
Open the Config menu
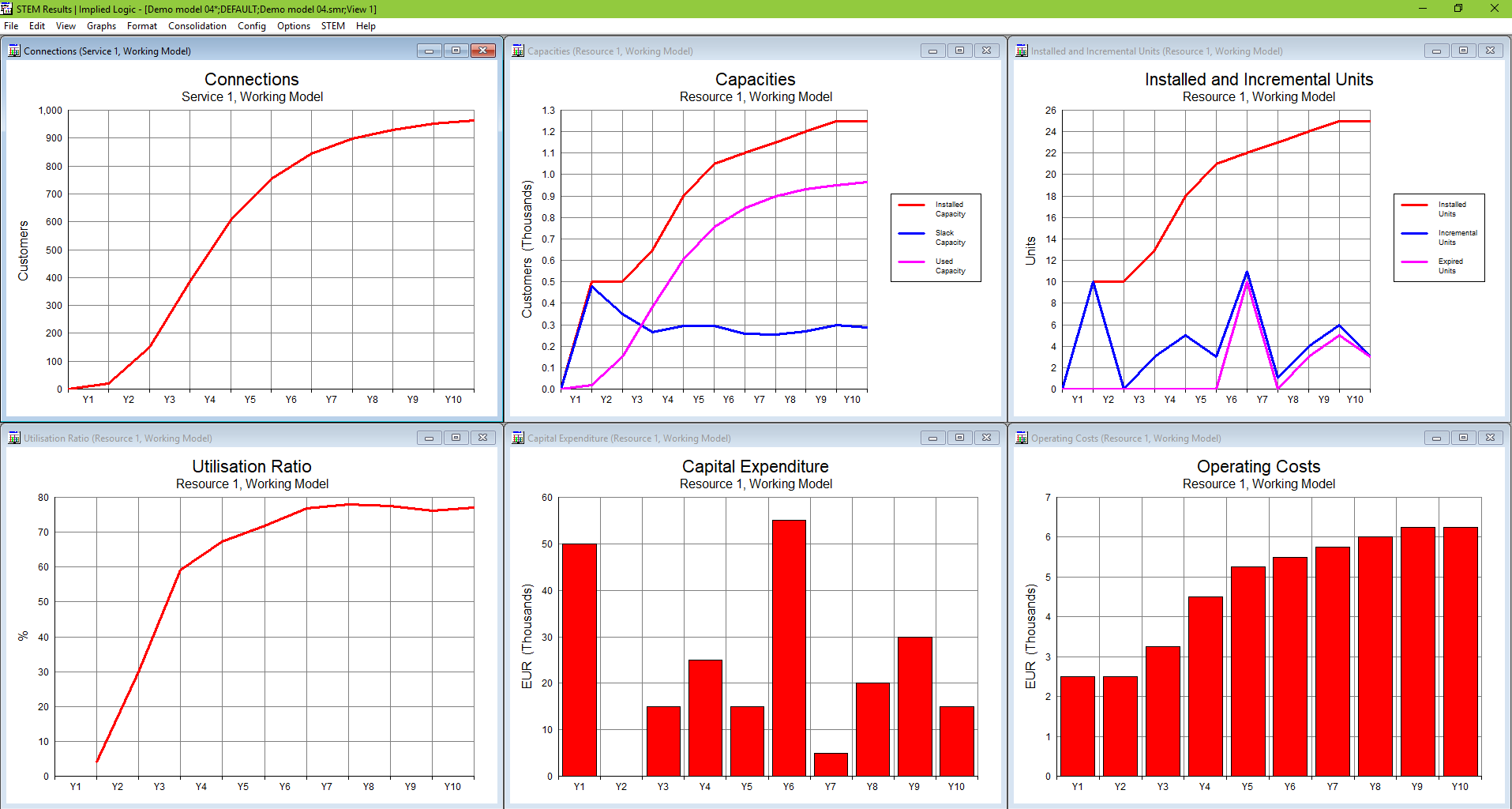click(252, 26)
